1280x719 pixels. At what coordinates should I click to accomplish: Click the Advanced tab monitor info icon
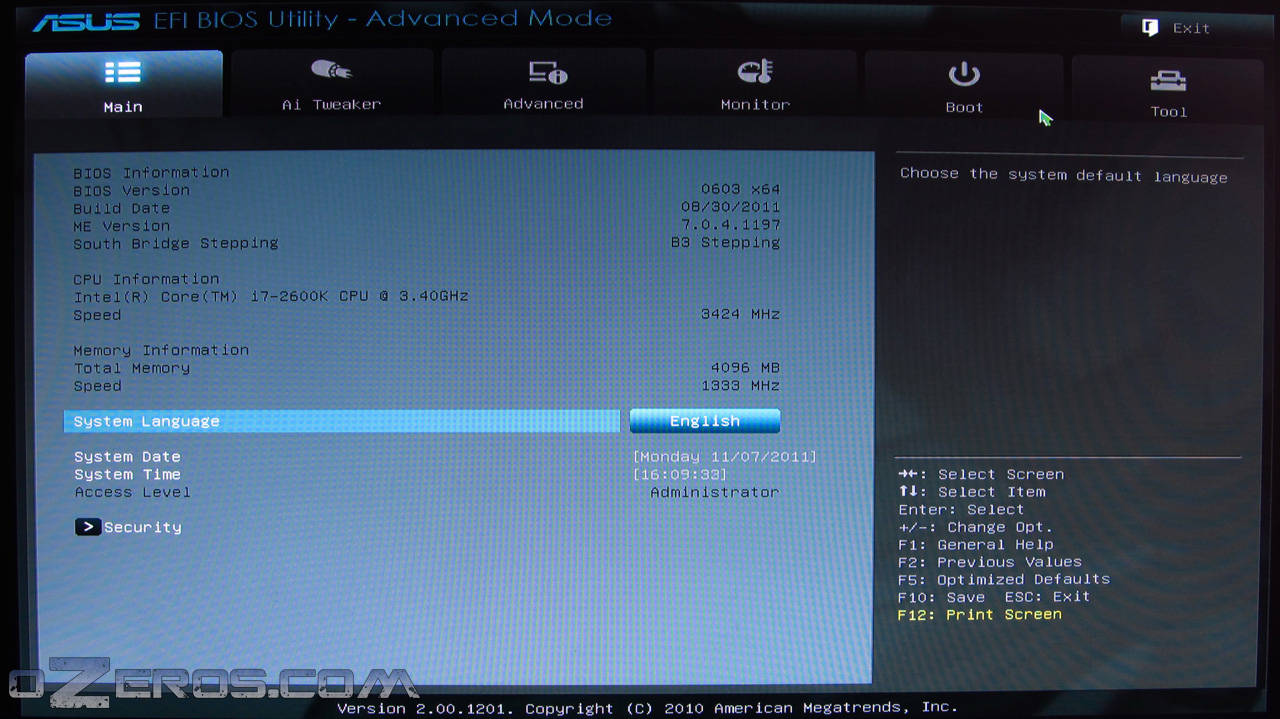pos(548,72)
